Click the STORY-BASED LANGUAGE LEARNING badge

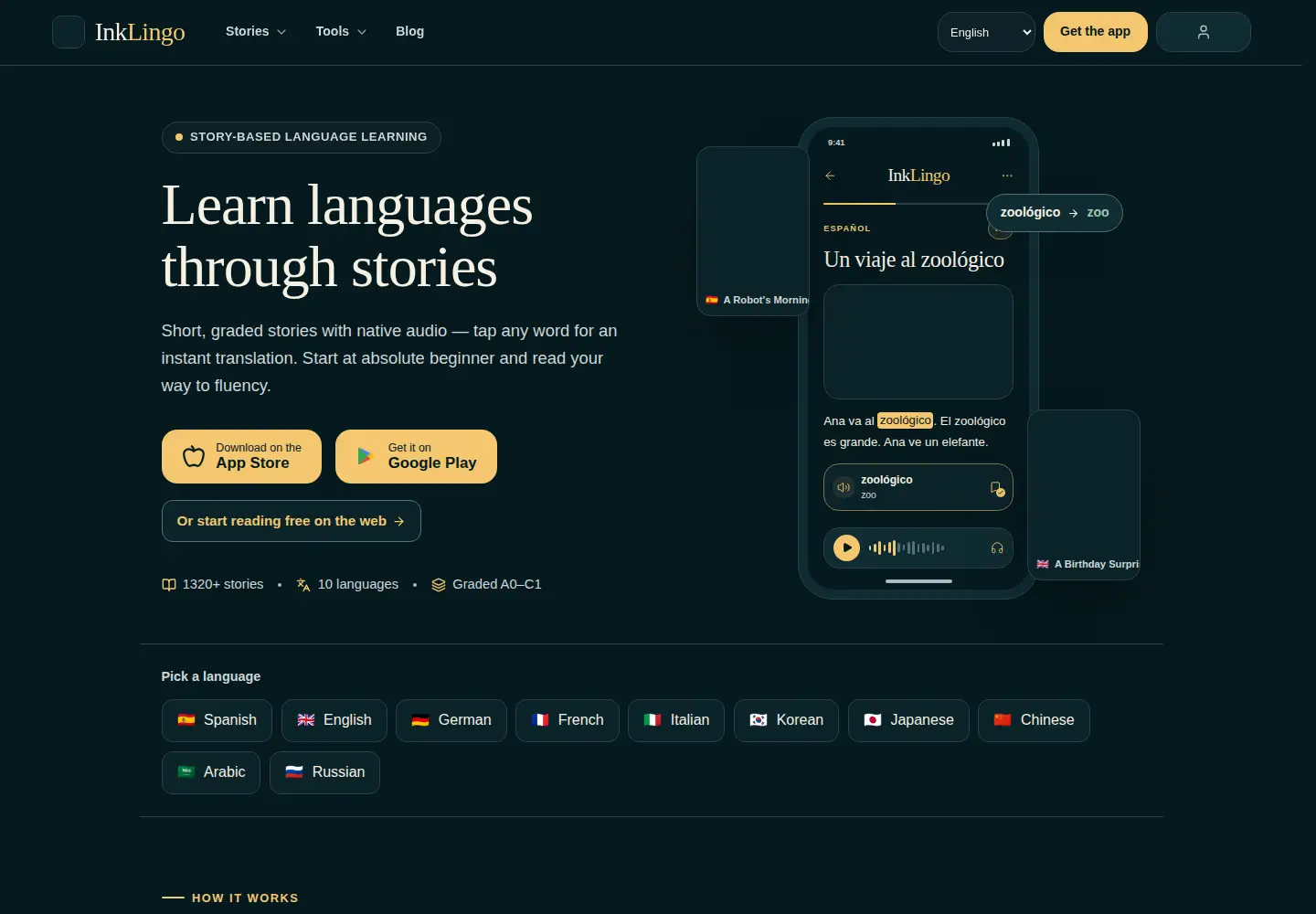302,137
